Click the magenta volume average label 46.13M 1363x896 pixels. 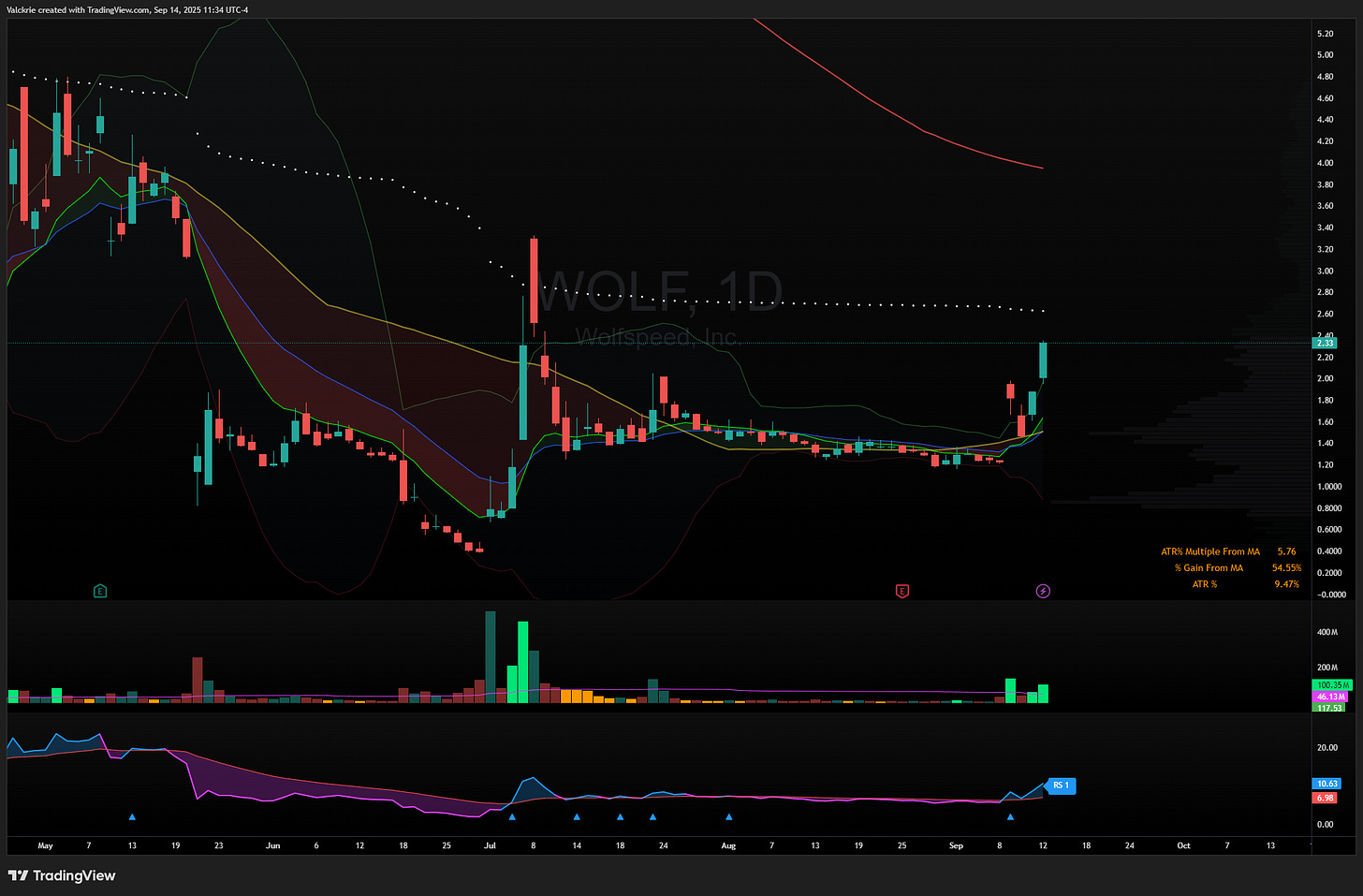(1331, 697)
